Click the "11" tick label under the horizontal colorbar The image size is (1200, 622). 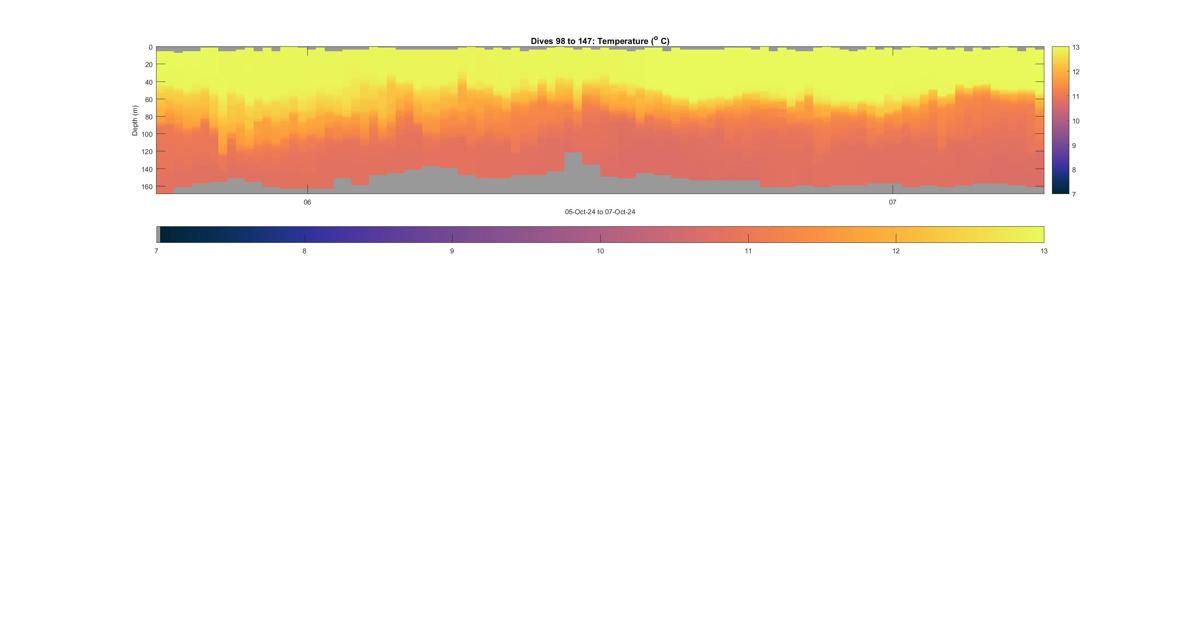click(748, 251)
